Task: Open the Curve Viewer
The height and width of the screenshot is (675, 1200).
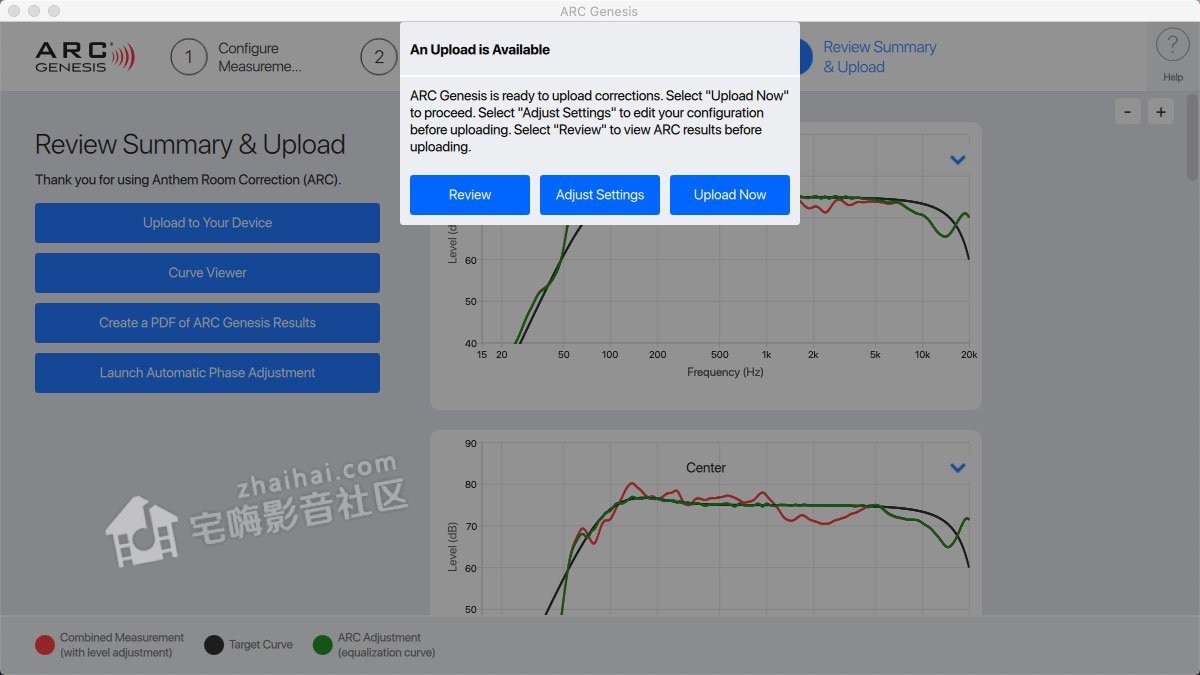Action: [207, 273]
